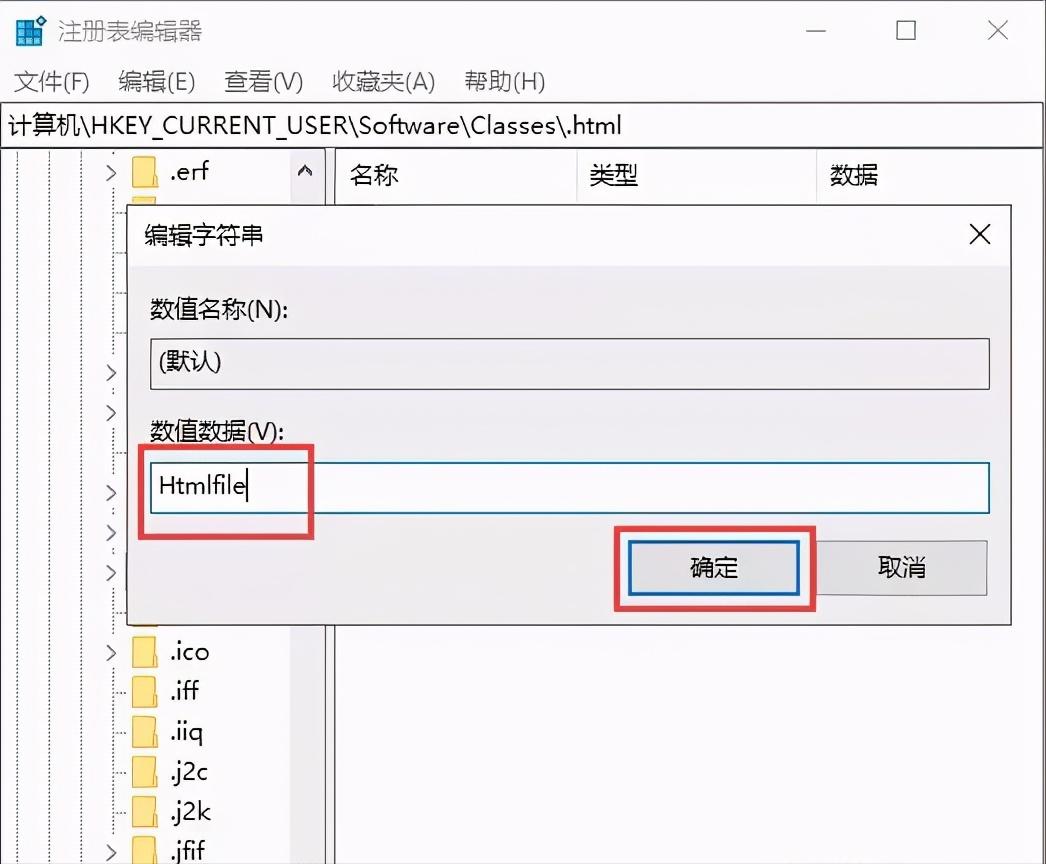Click the .iff folder icon

point(143,692)
